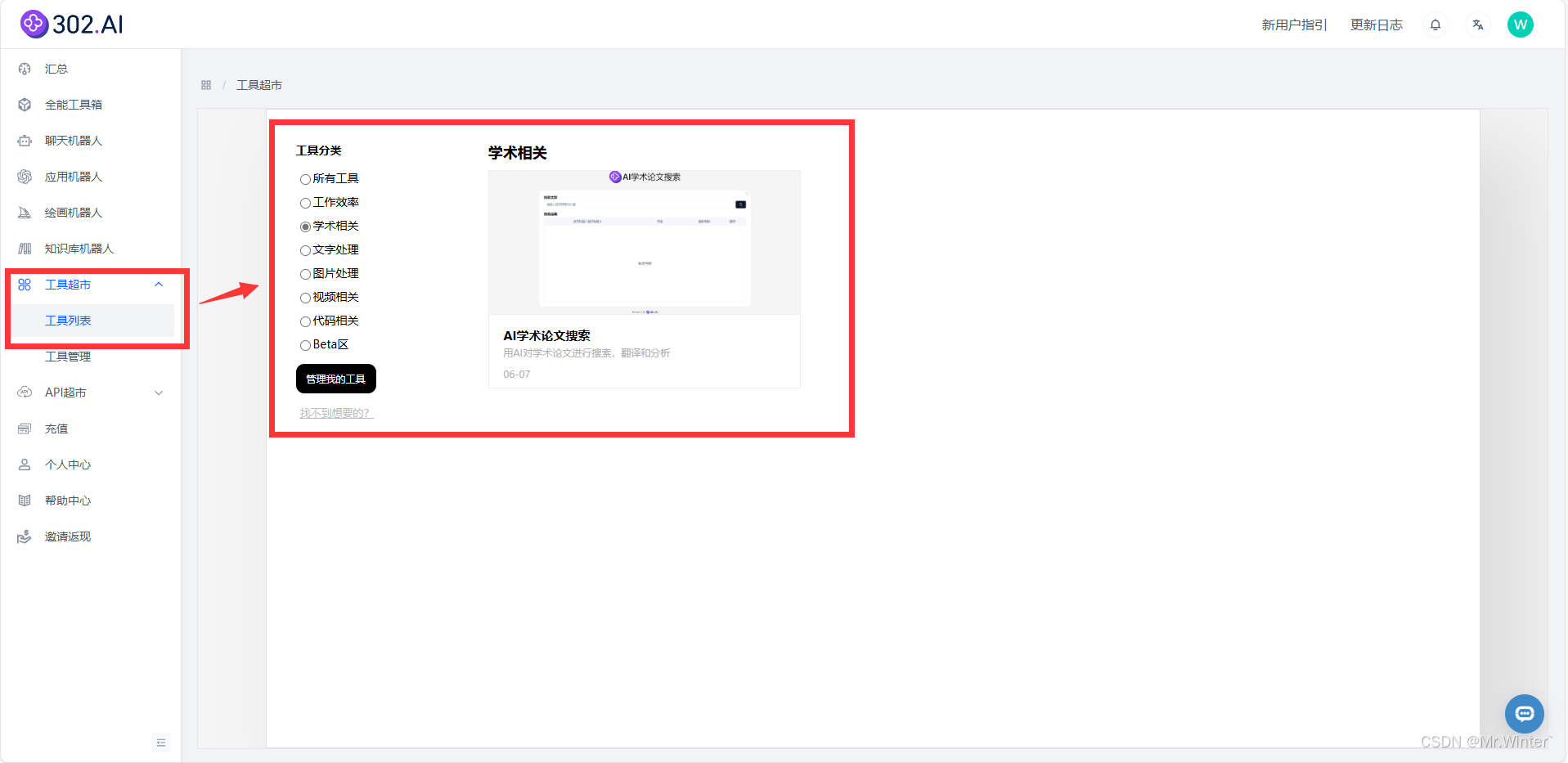Image resolution: width=1568 pixels, height=763 pixels.
Task: Click the AI学术论文搜索 preview thumbnail
Action: [x=645, y=242]
